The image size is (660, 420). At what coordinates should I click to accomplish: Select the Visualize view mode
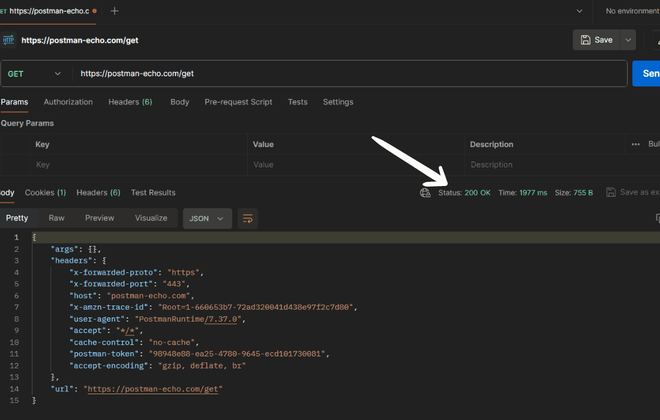pos(151,218)
